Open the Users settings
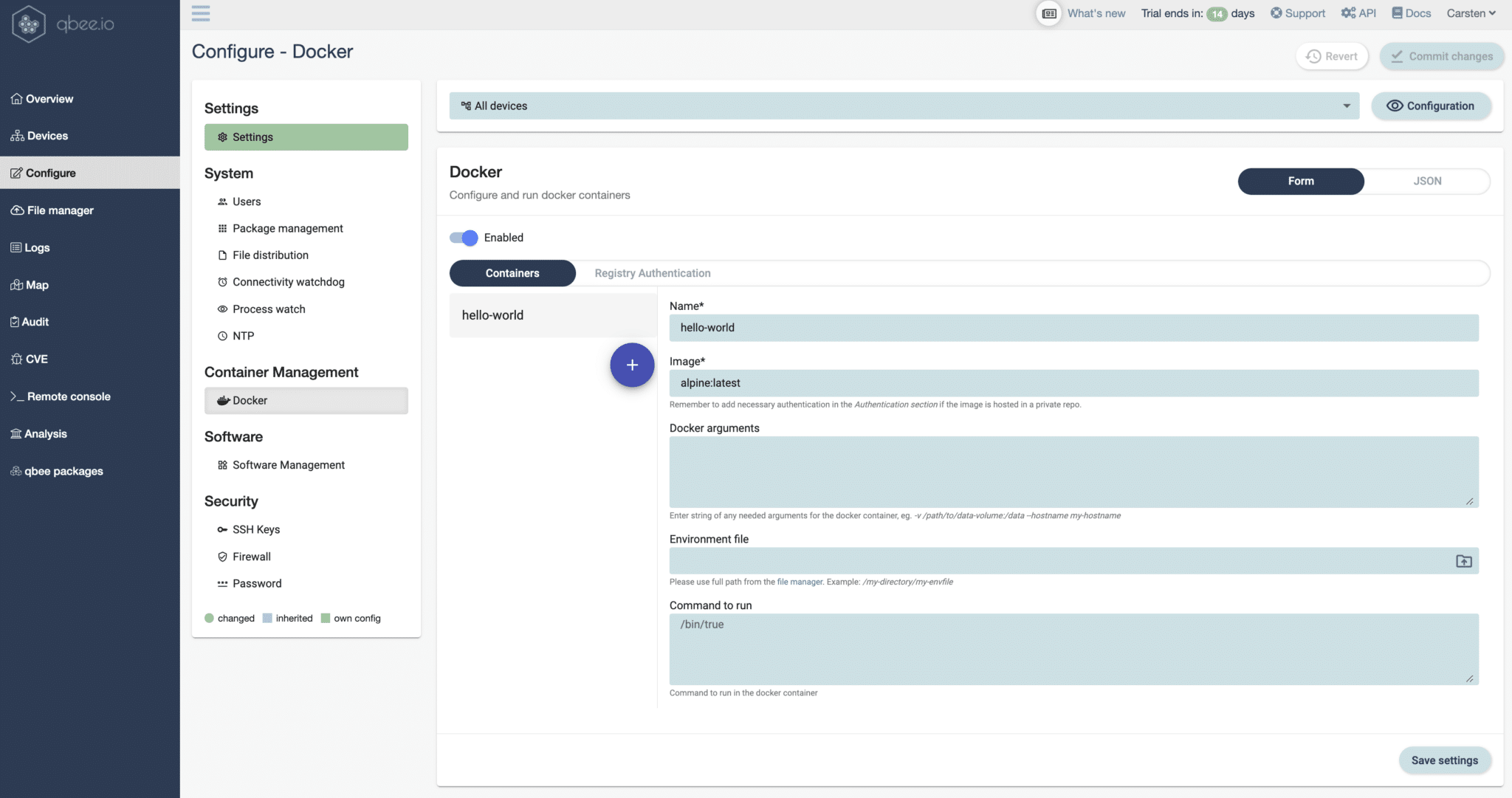Screen dimensions: 1512x798 pos(306,202)
